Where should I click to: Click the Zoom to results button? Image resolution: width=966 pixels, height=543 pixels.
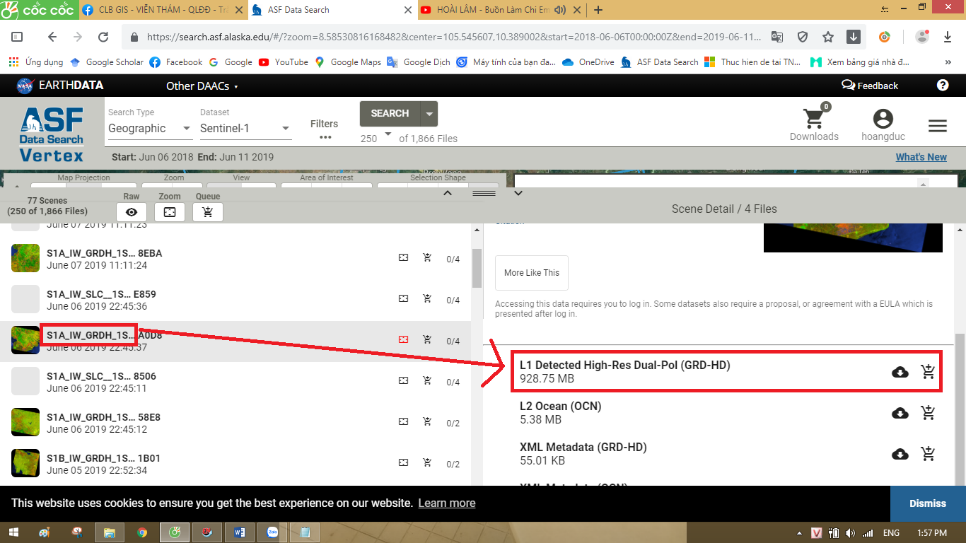coord(169,212)
